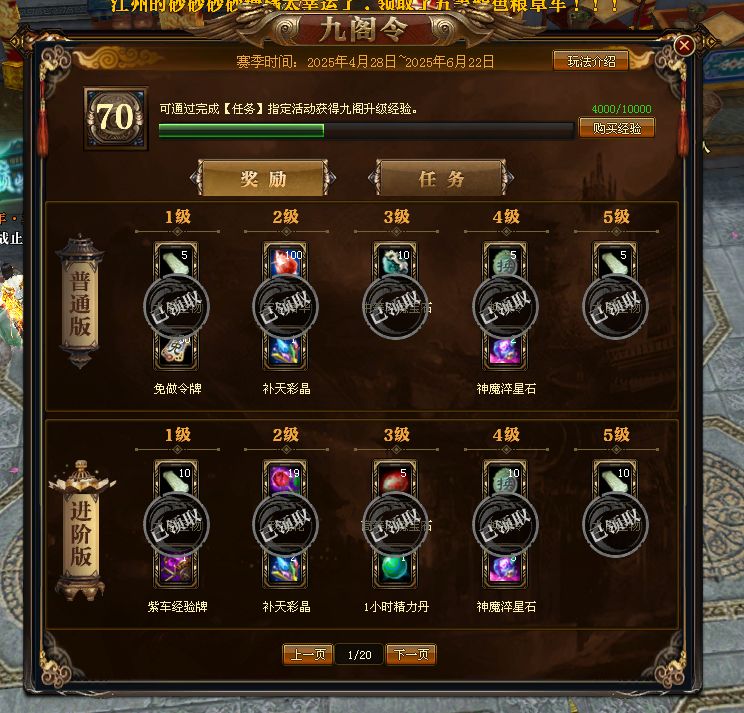Screen dimensions: 744x713
Task: Click 普通版 level 2 red gem icon
Action: (x=285, y=261)
